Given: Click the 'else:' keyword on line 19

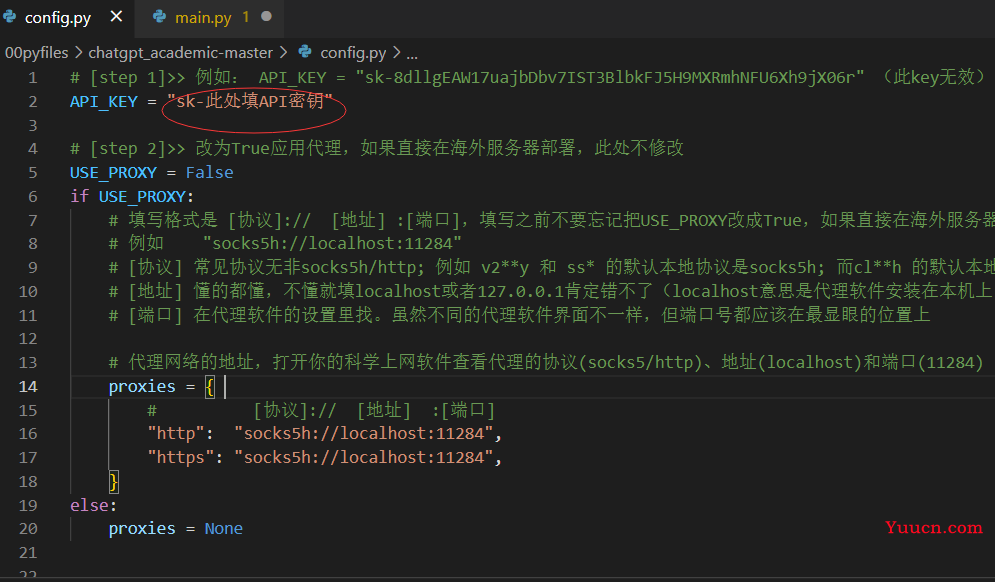Looking at the screenshot, I should click(93, 505).
